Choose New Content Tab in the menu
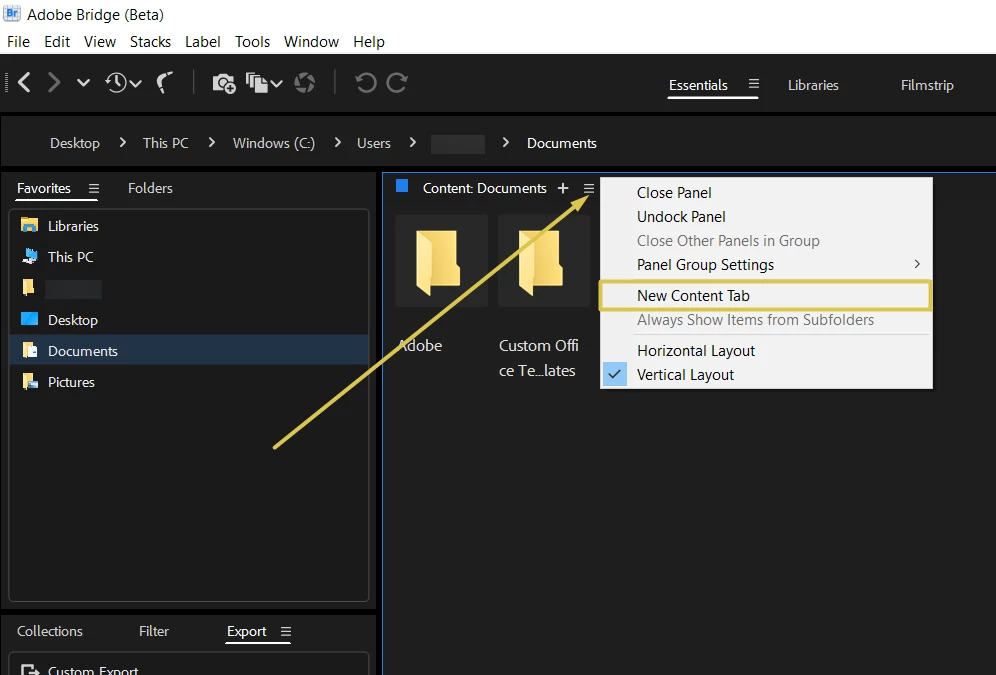The width and height of the screenshot is (996, 675). 766,296
